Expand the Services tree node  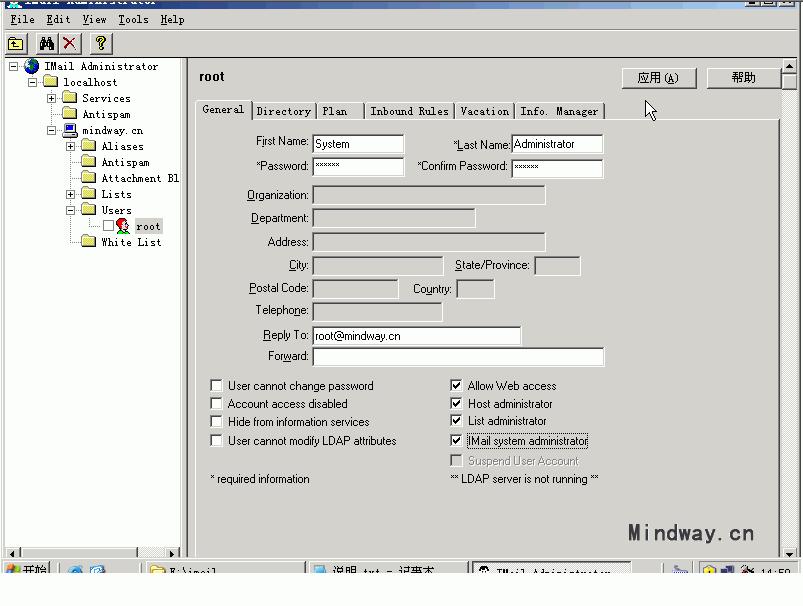click(51, 98)
